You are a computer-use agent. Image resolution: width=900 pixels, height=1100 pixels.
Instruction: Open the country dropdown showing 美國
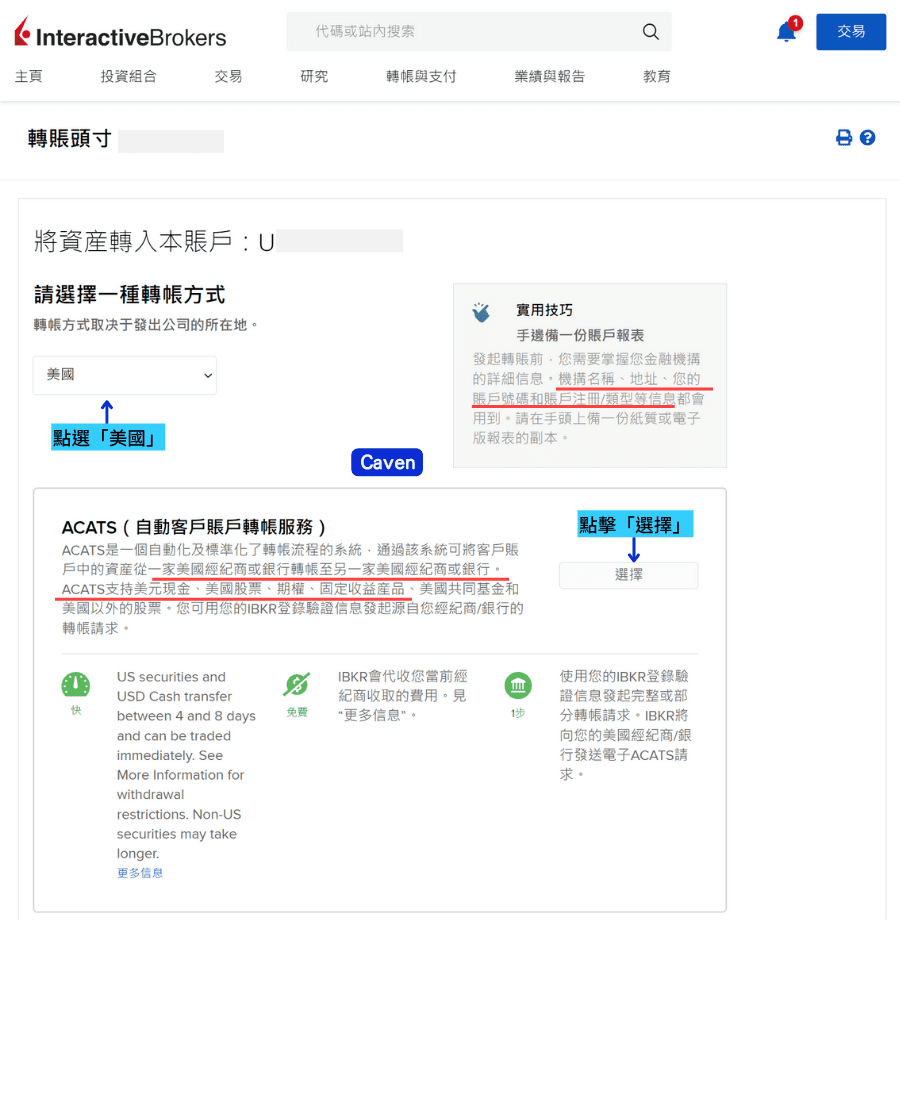(x=124, y=375)
